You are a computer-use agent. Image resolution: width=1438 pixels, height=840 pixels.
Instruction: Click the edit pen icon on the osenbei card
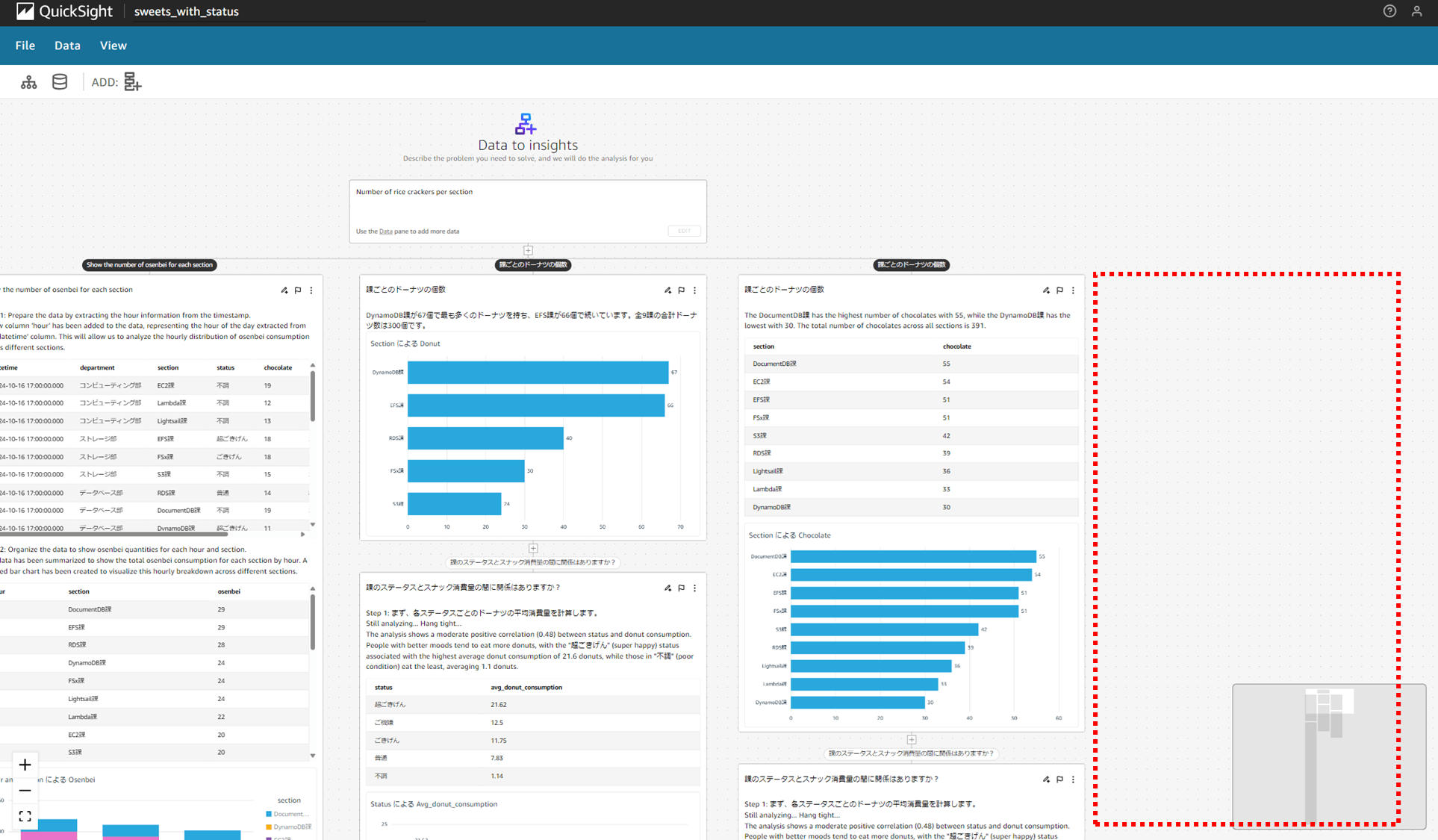click(x=284, y=290)
